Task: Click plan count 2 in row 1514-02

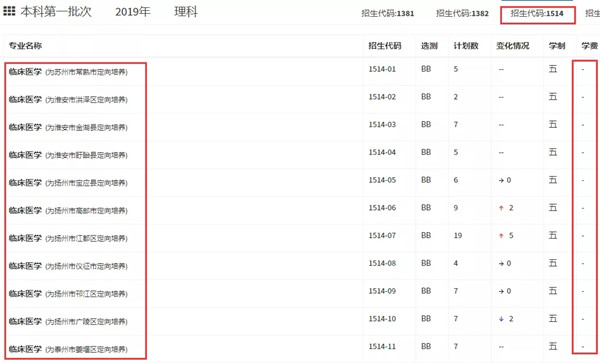Action: (x=456, y=97)
